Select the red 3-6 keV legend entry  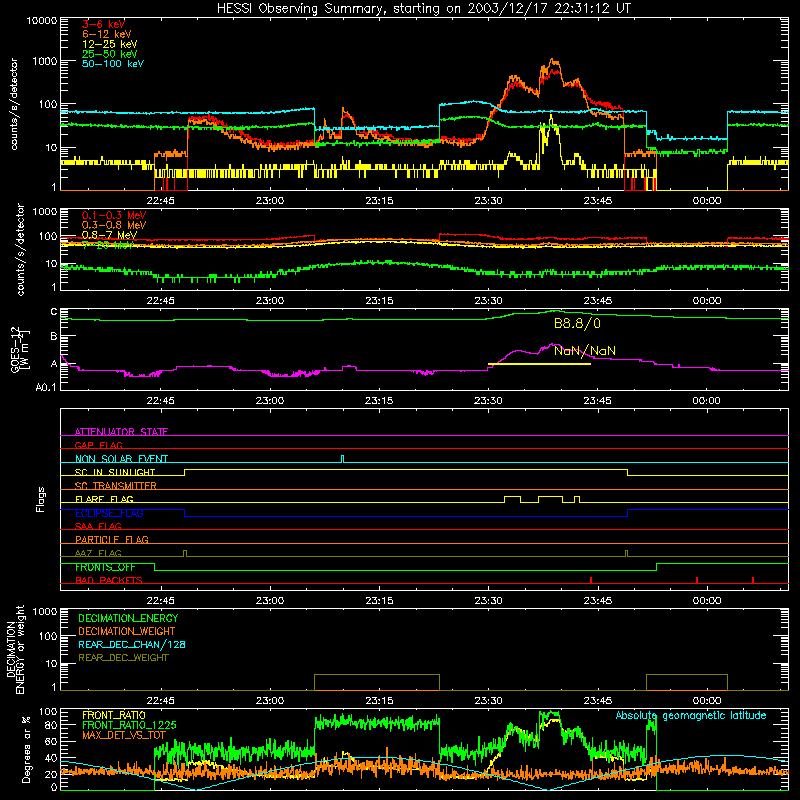point(103,24)
